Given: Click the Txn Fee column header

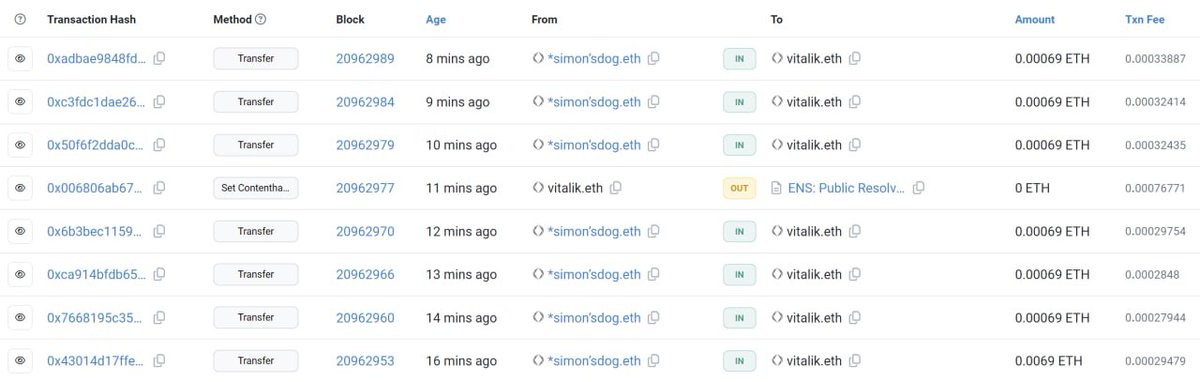Looking at the screenshot, I should click(1145, 19).
